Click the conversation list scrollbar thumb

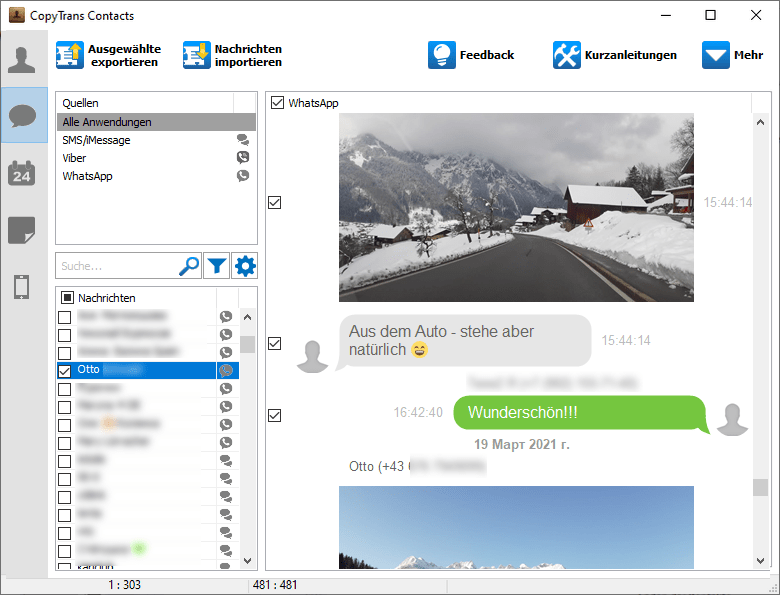click(247, 344)
